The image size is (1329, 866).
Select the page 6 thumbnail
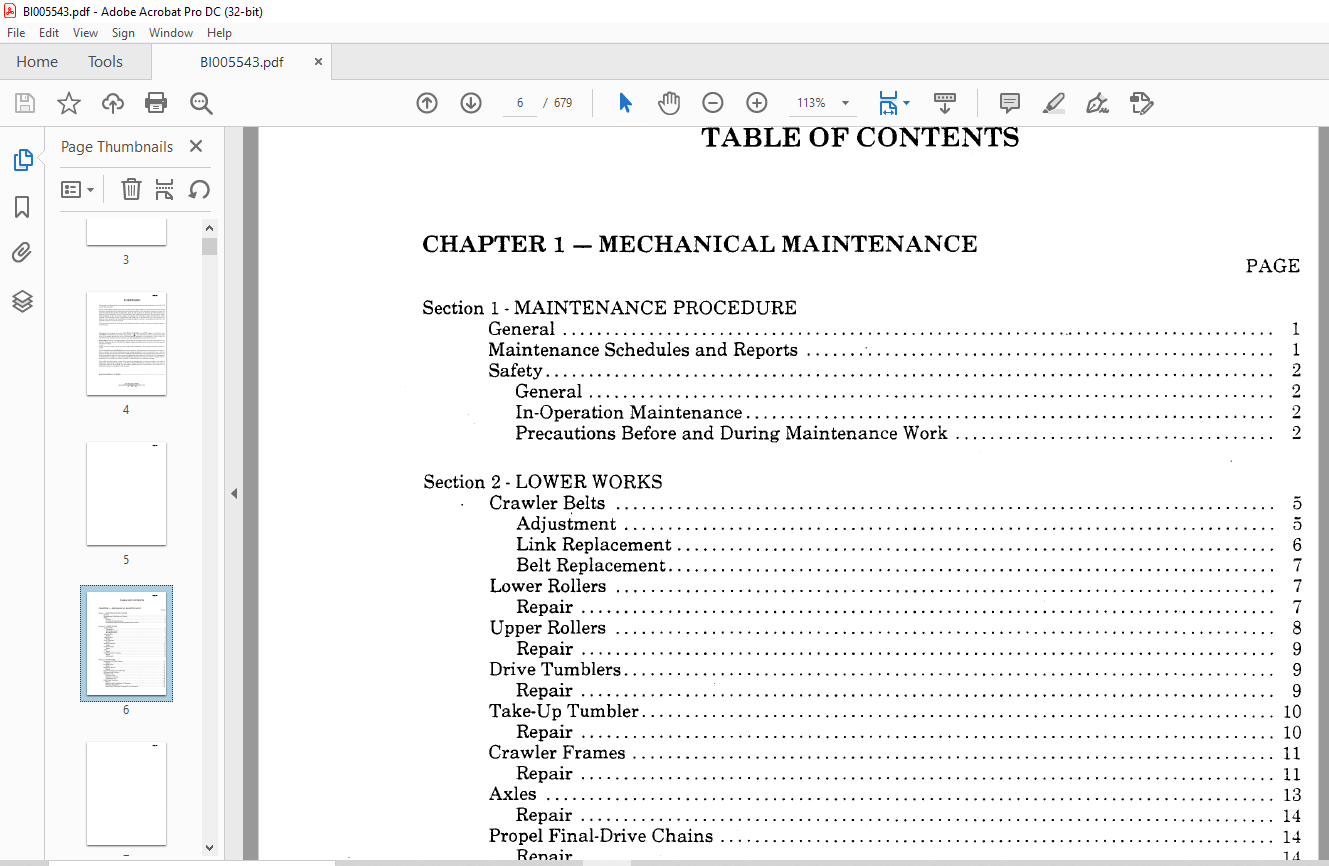pos(126,643)
